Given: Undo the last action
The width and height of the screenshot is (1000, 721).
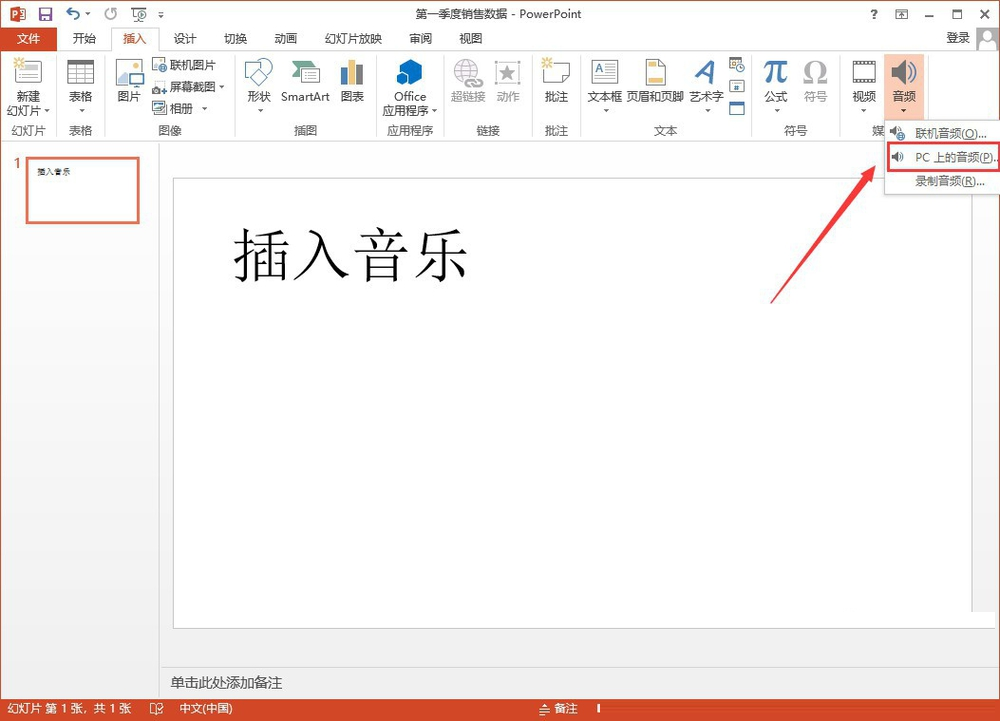Looking at the screenshot, I should coord(73,13).
